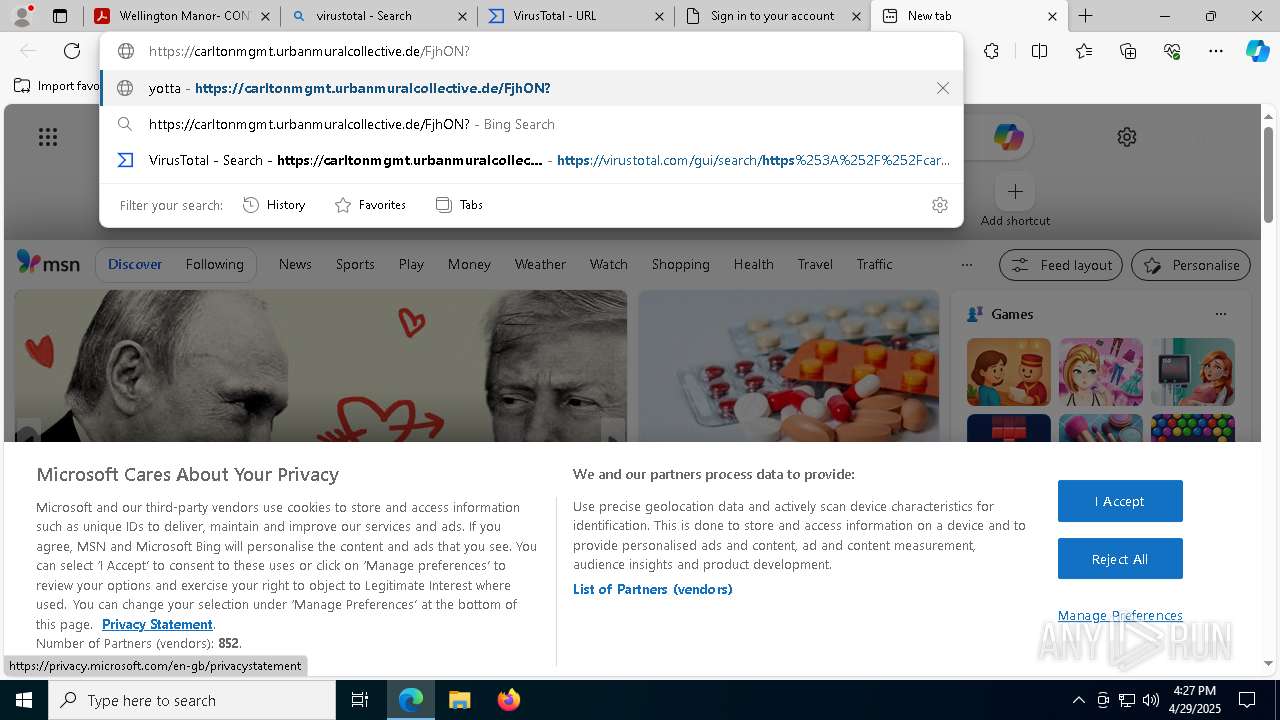This screenshot has height=720, width=1280.
Task: Open the Sports category
Action: (355, 264)
